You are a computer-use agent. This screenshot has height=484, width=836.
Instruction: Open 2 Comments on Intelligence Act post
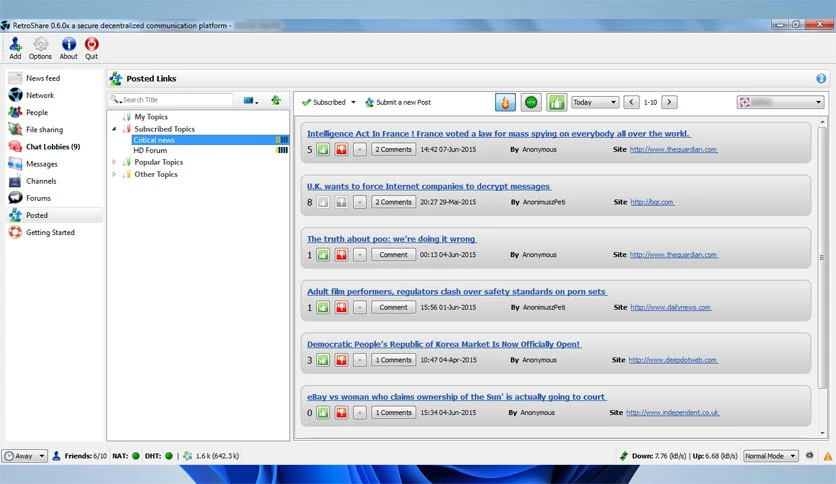tap(393, 149)
